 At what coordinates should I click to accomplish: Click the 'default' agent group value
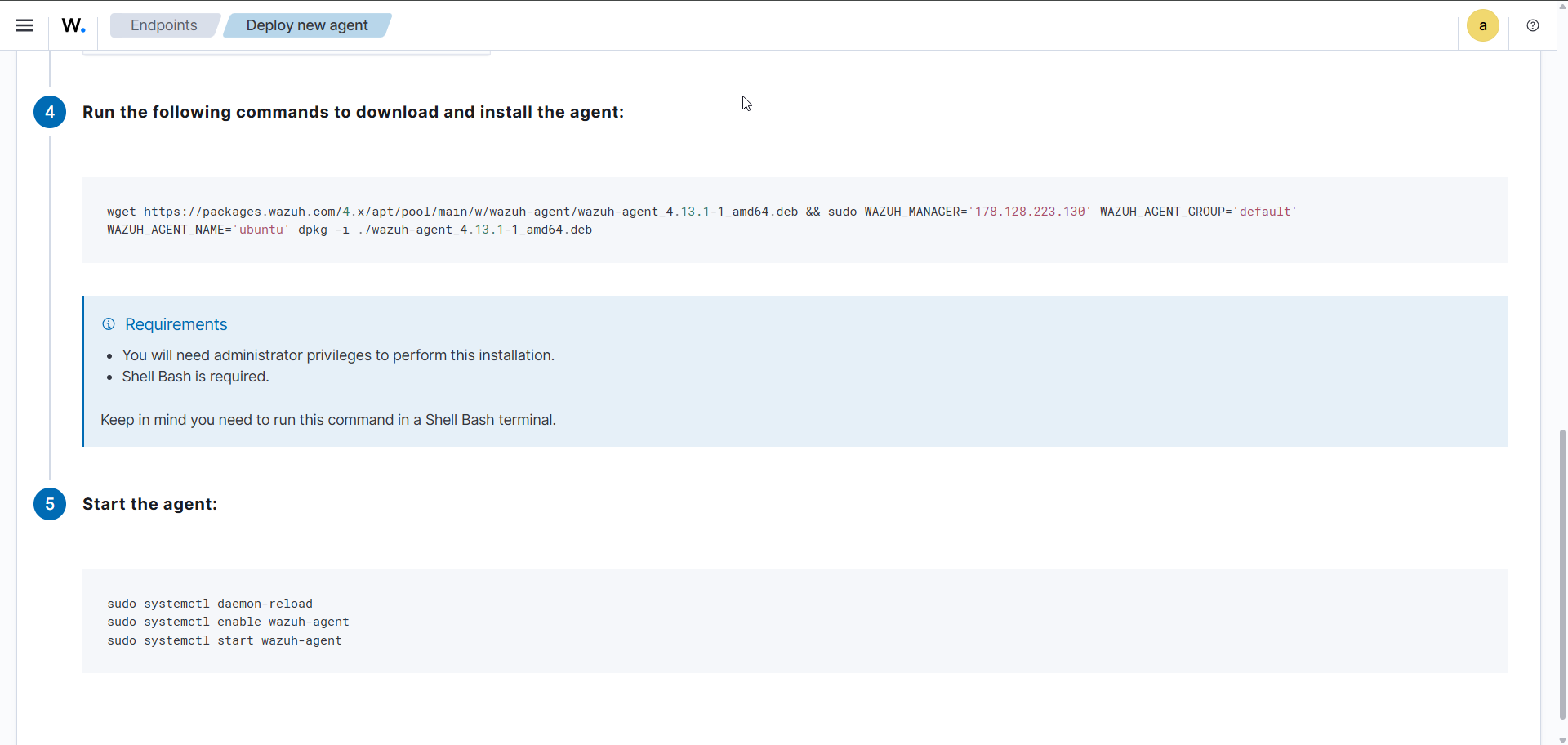tap(1265, 212)
